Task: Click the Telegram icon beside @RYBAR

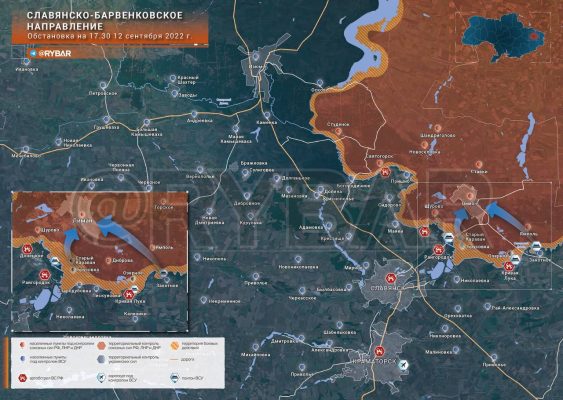Action: tap(33, 54)
